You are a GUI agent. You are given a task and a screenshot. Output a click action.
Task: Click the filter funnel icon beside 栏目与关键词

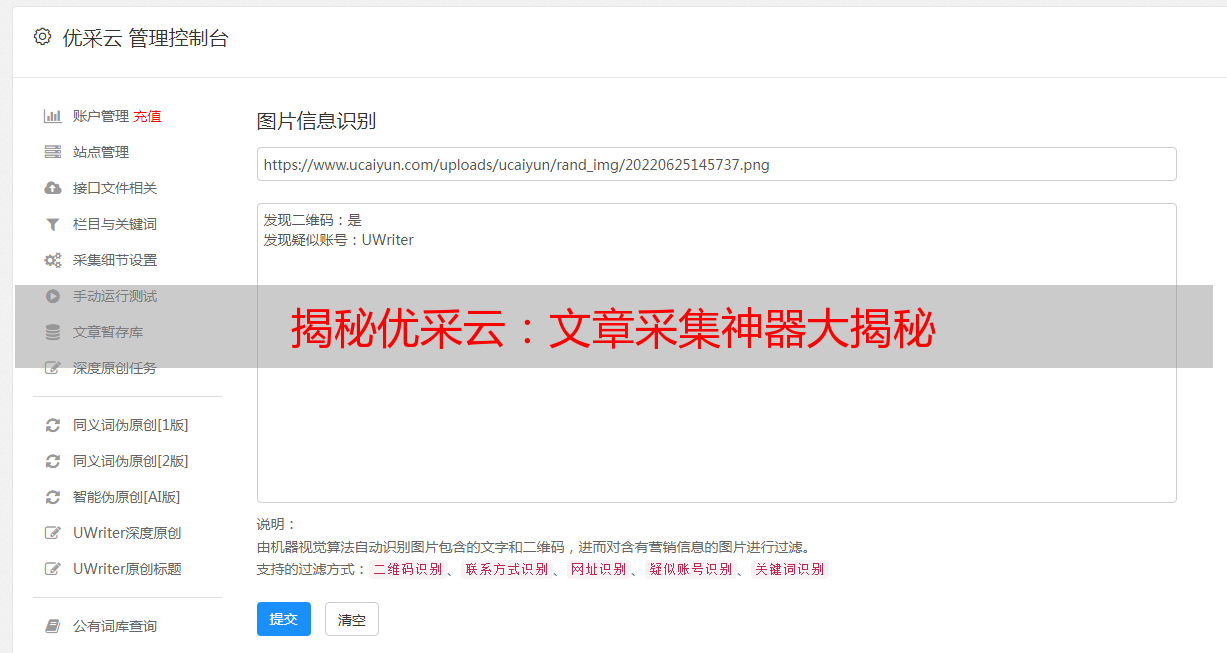point(53,224)
